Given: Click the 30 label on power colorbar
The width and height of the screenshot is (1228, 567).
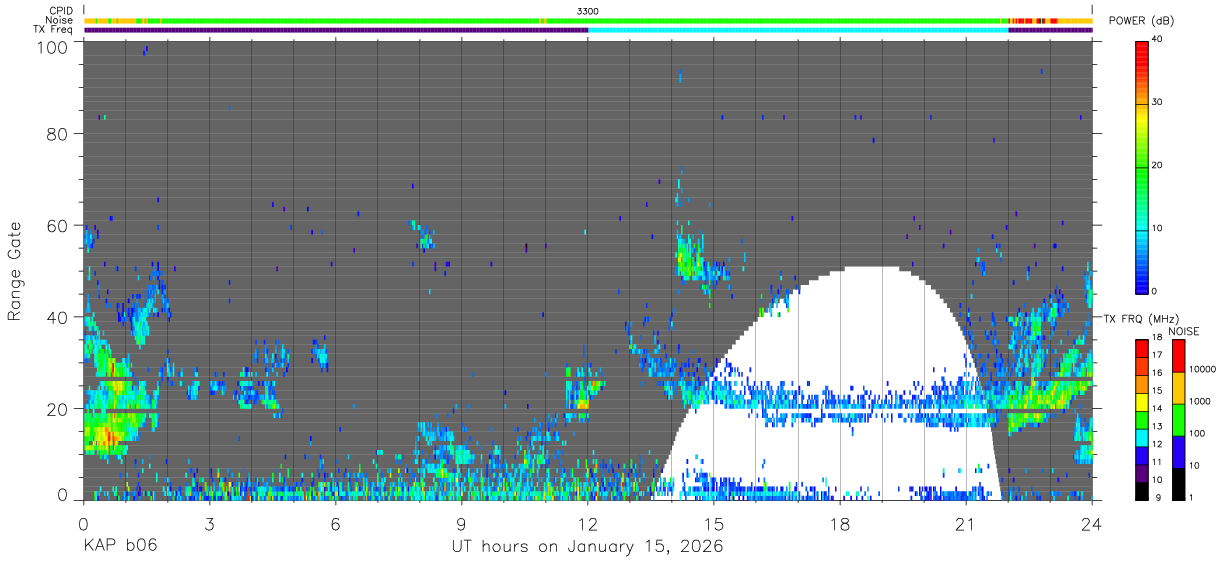Looking at the screenshot, I should [x=1159, y=102].
